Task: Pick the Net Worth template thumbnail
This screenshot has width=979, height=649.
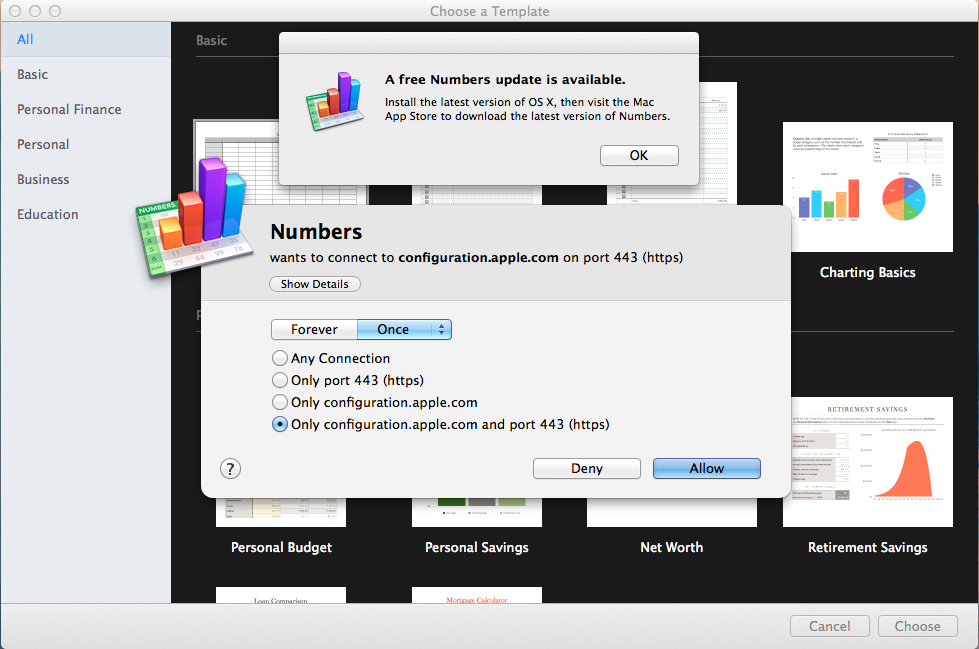Action: tap(672, 512)
